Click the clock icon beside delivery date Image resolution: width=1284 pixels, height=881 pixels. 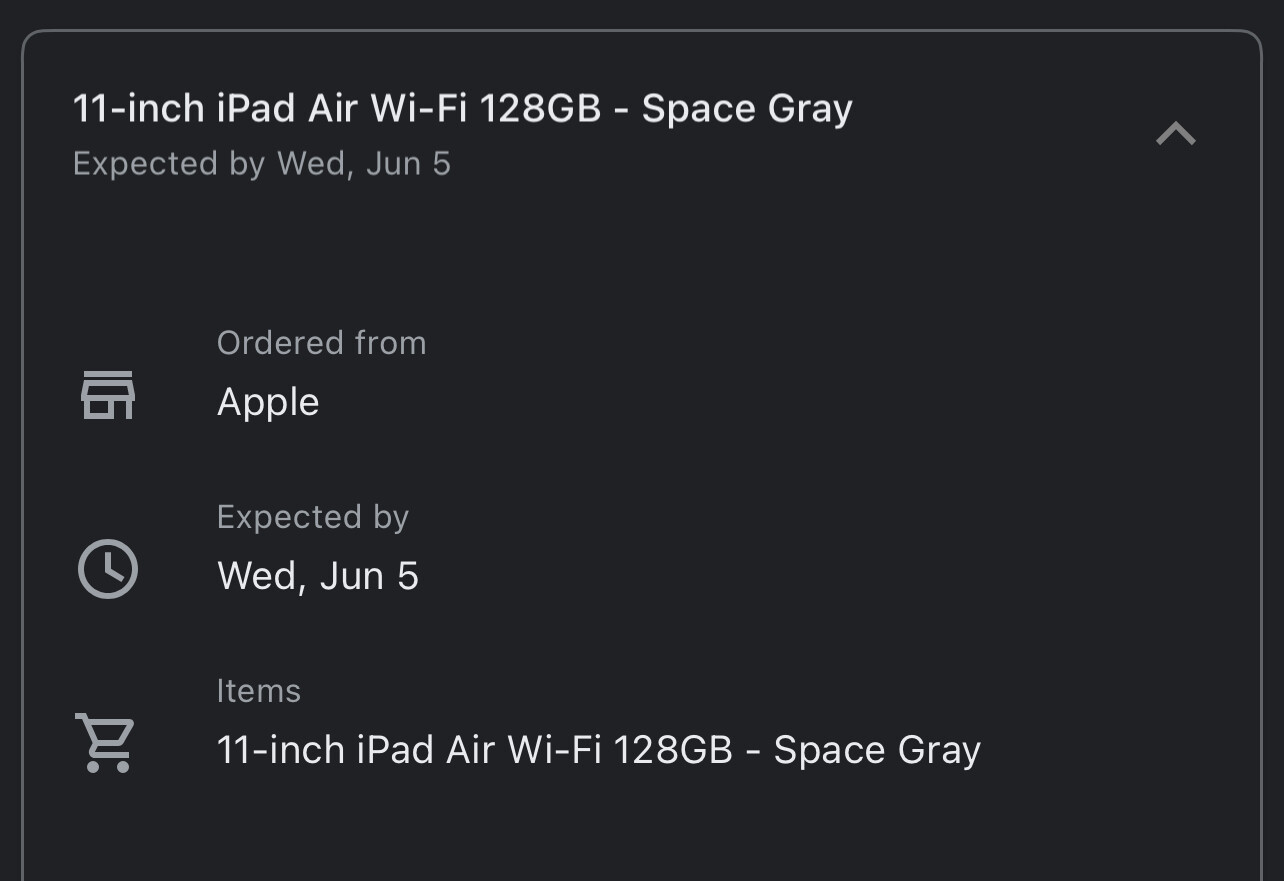tap(107, 569)
